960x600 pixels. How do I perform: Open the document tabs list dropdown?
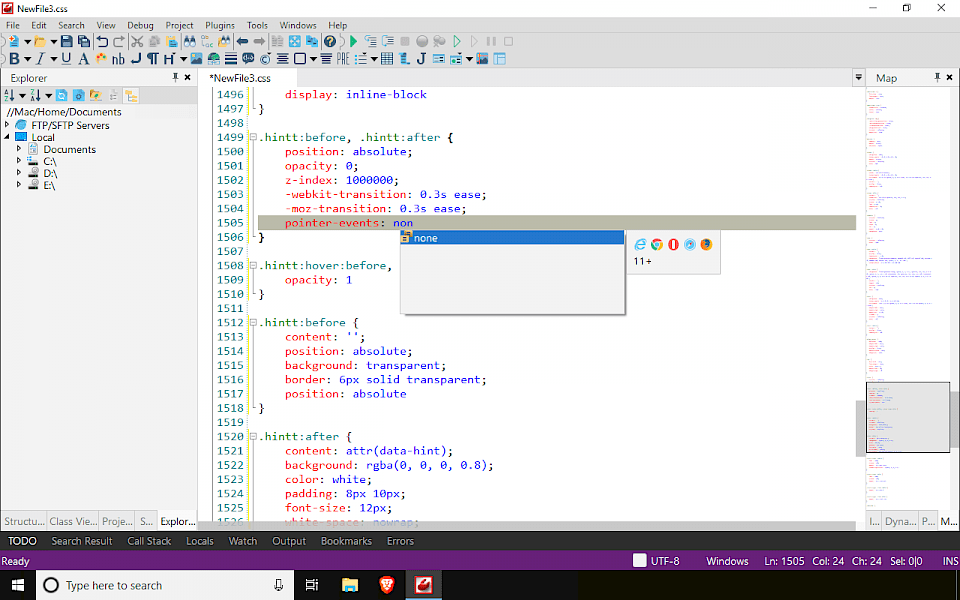click(858, 78)
